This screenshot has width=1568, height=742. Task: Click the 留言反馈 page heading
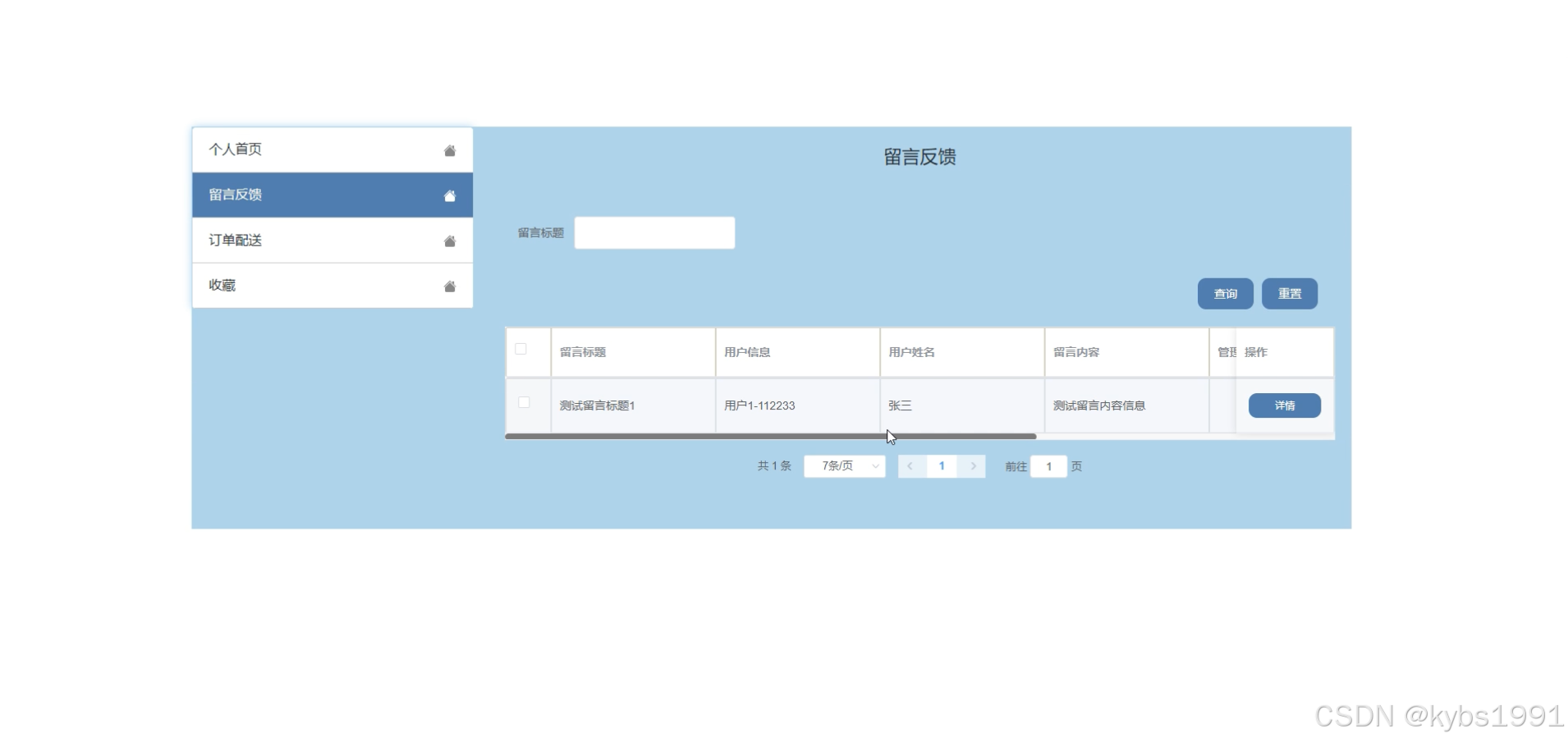(919, 157)
